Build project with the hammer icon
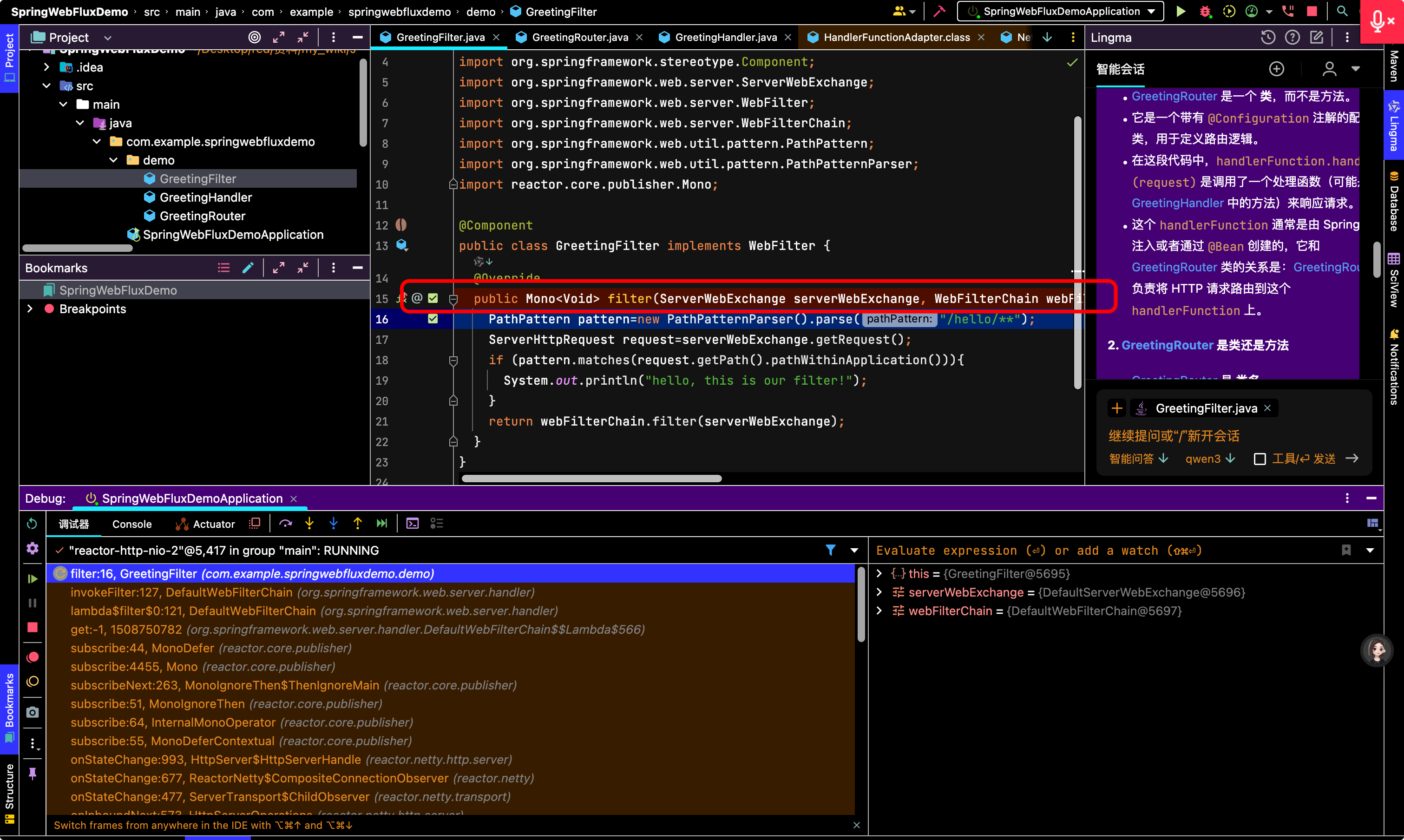Screen dimensions: 1404x840 click(939, 11)
